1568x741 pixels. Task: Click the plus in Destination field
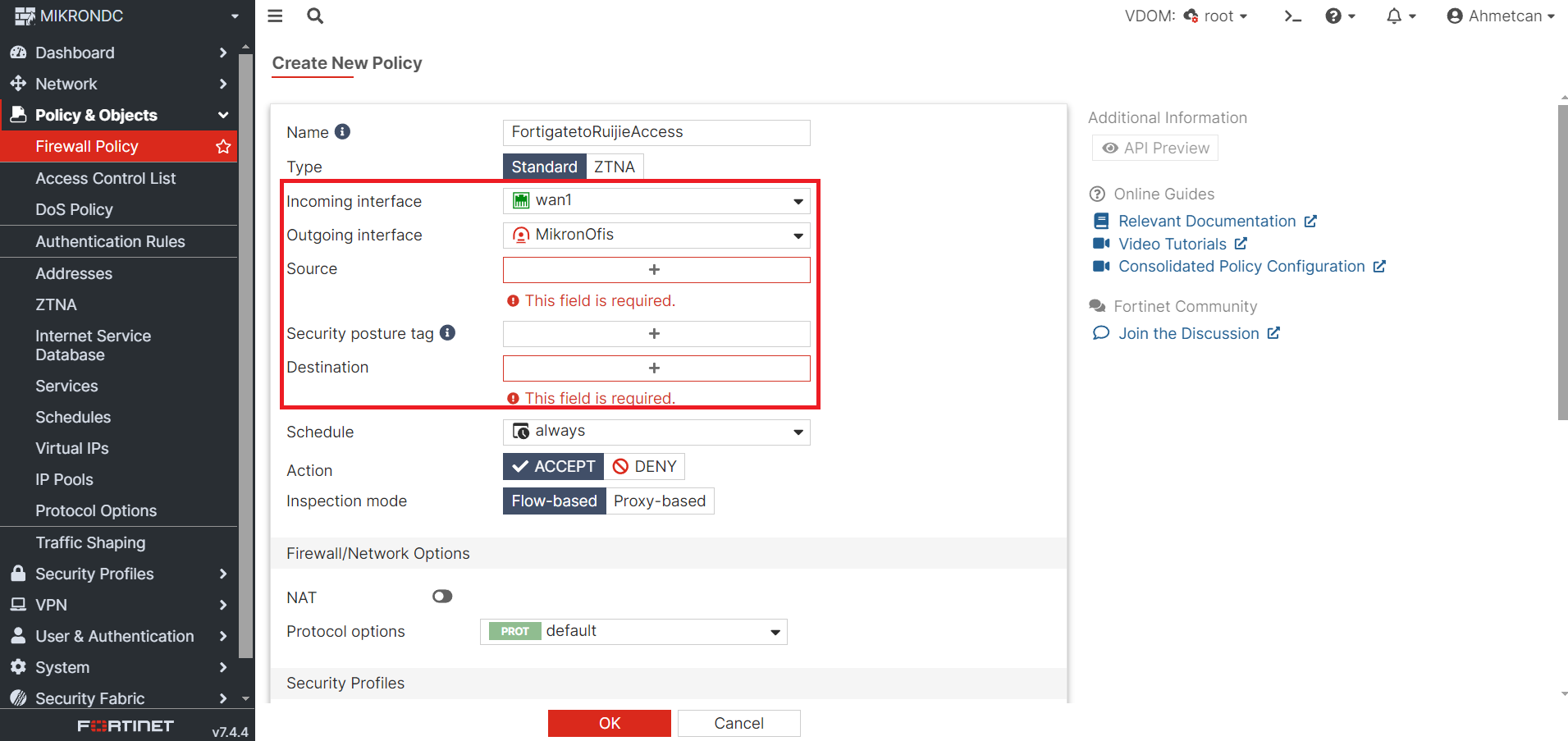coord(654,368)
